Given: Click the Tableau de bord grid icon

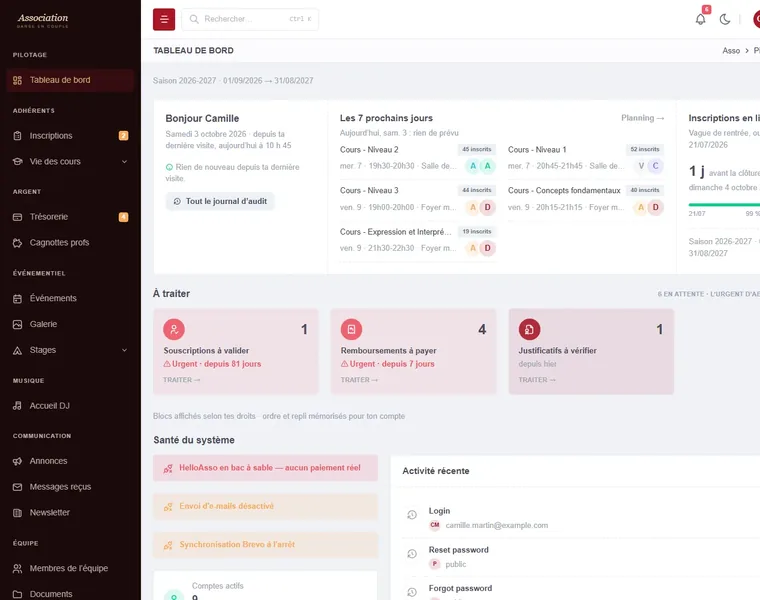Looking at the screenshot, I should pyautogui.click(x=17, y=80).
